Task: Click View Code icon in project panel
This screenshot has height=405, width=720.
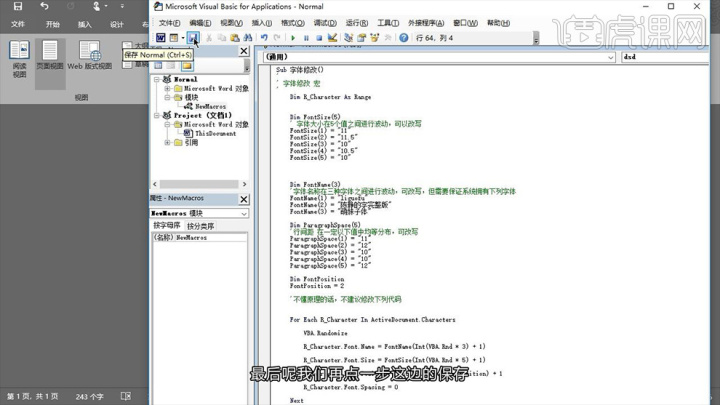Action: click(158, 66)
